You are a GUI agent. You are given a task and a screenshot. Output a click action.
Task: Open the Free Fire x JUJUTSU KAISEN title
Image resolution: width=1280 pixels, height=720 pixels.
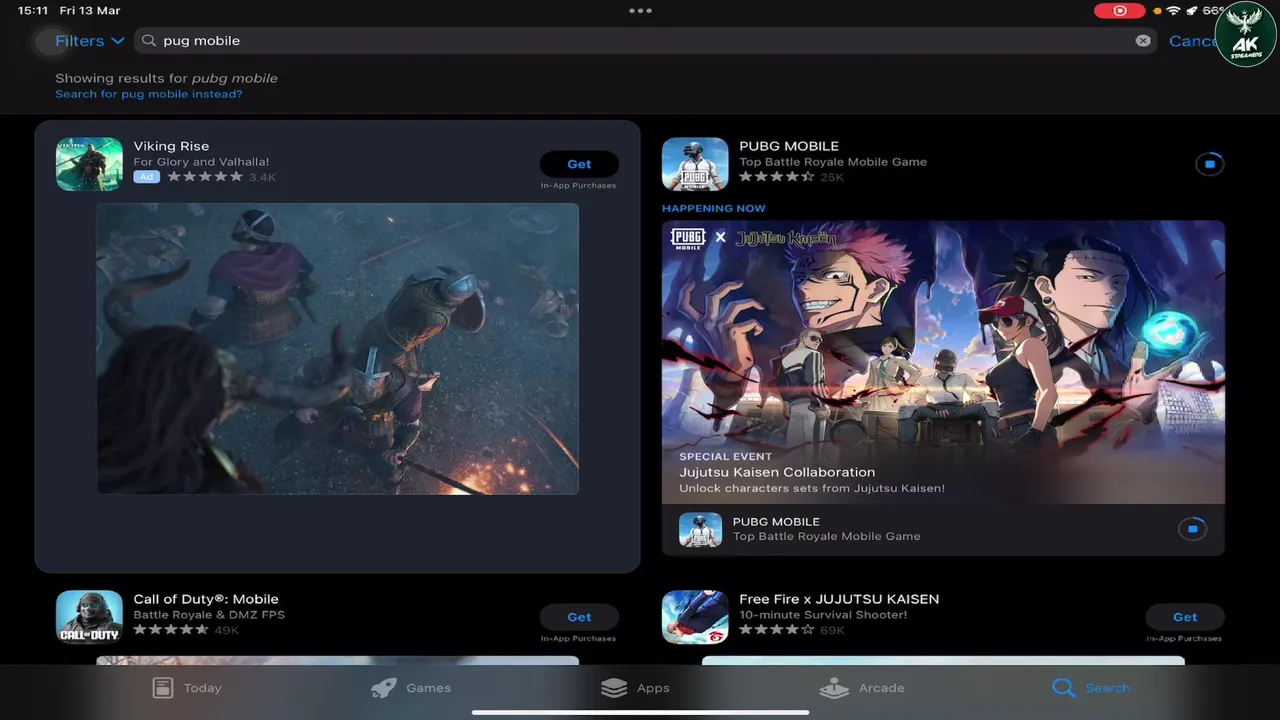[x=839, y=599]
